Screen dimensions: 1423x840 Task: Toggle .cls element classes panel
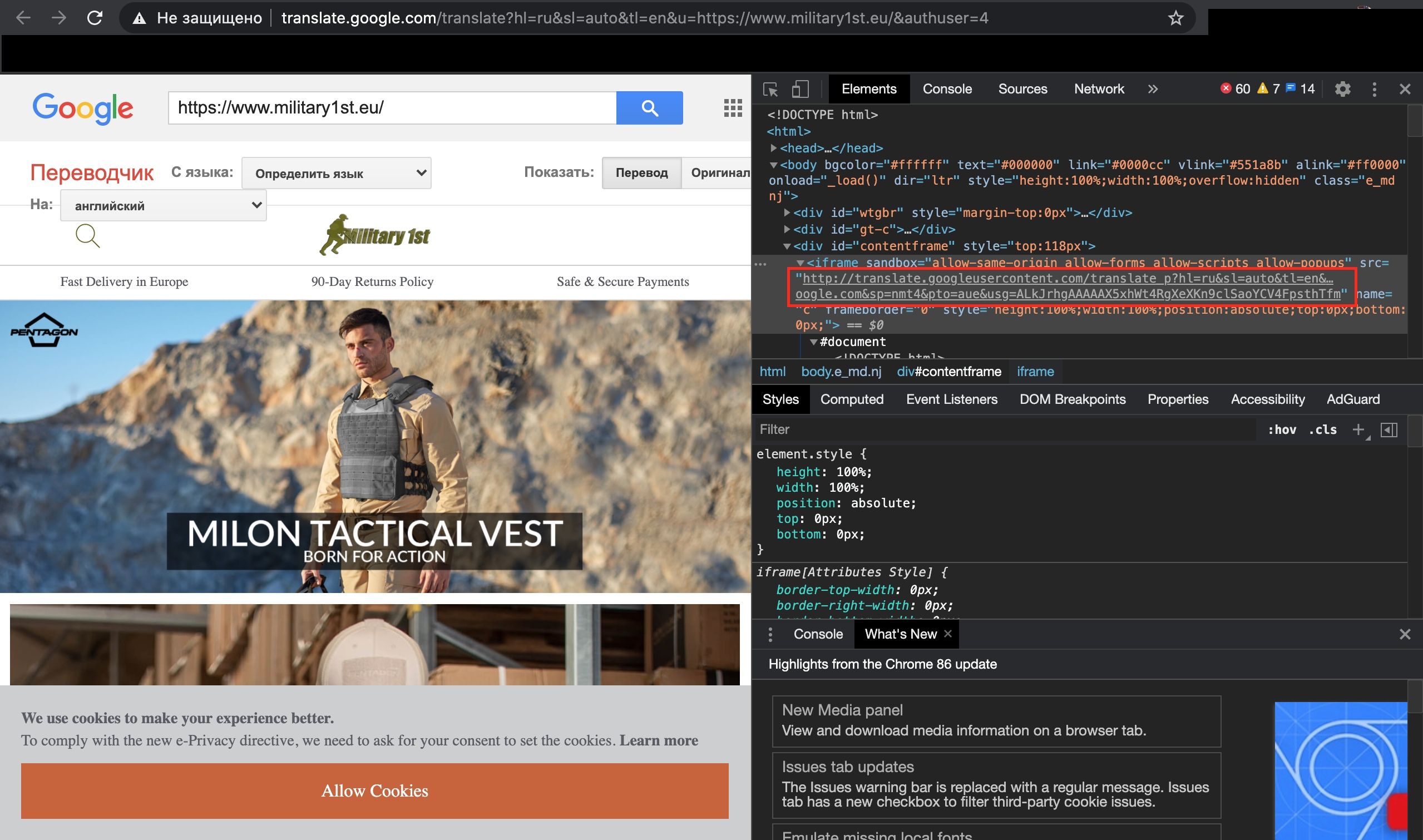tap(1323, 429)
